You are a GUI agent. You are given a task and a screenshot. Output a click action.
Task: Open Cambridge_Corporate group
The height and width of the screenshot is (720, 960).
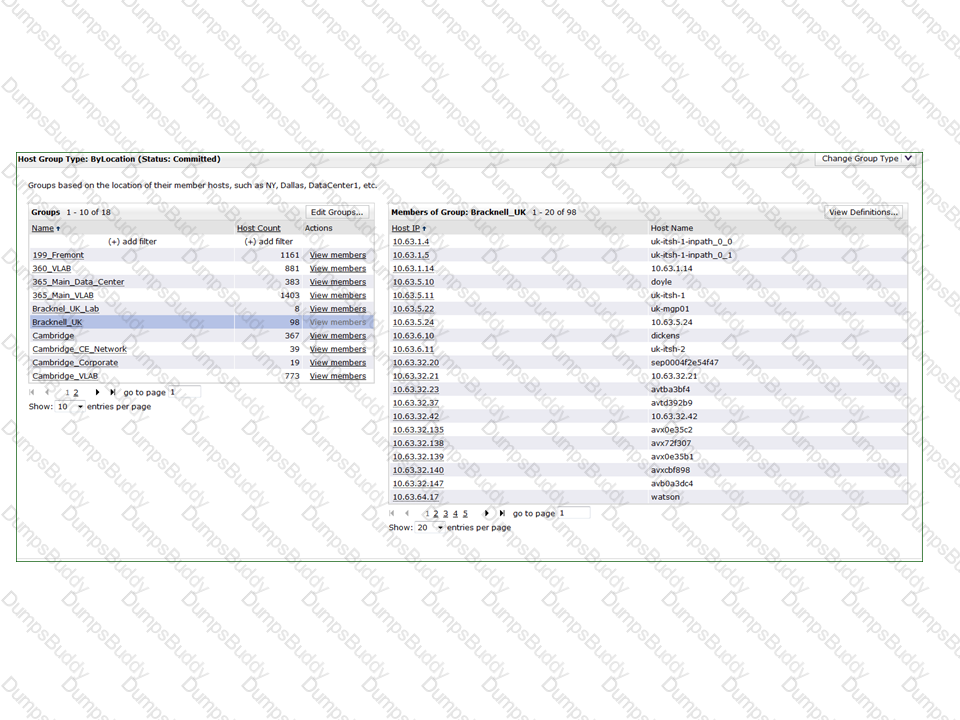click(x=75, y=363)
